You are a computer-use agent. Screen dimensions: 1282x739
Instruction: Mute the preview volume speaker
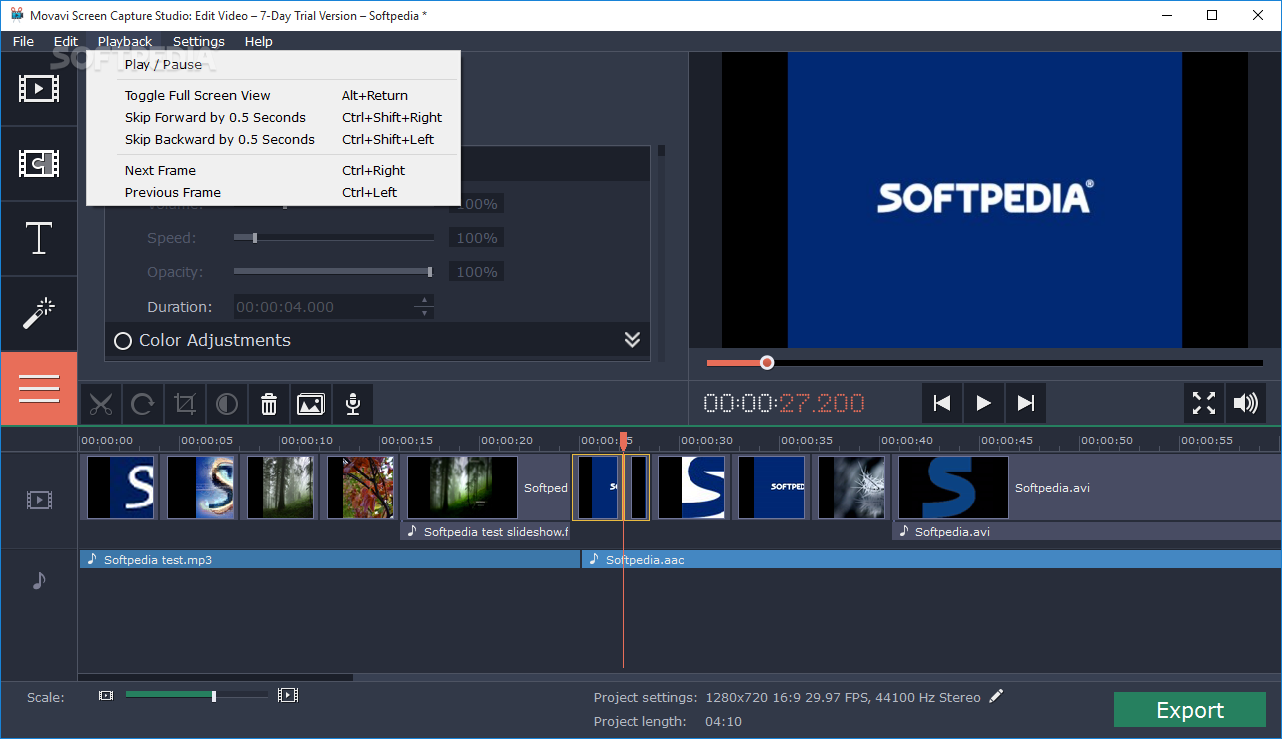pos(1246,403)
